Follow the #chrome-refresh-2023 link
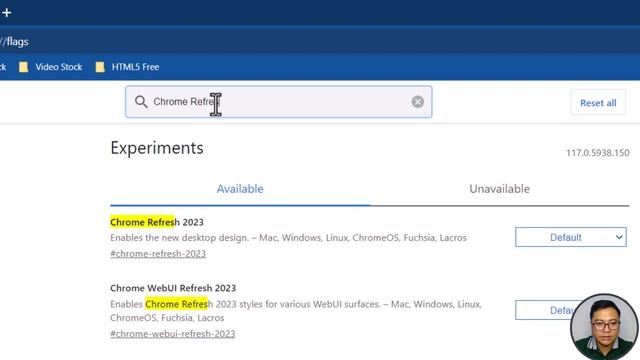Viewport: 640px width, 360px height. [158, 254]
